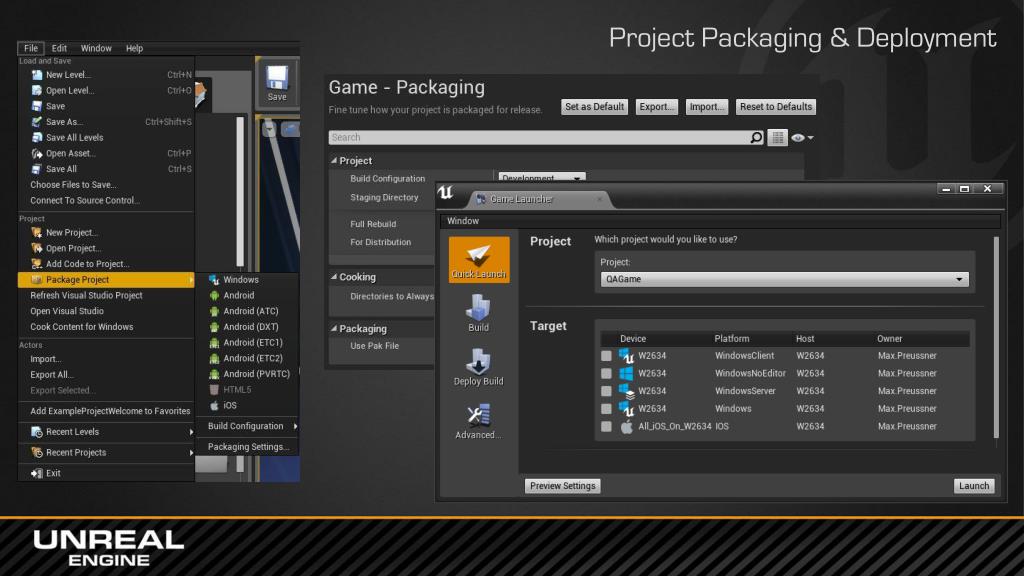Choose Packaging Settings... menu entry
This screenshot has height=576, width=1024.
248,447
